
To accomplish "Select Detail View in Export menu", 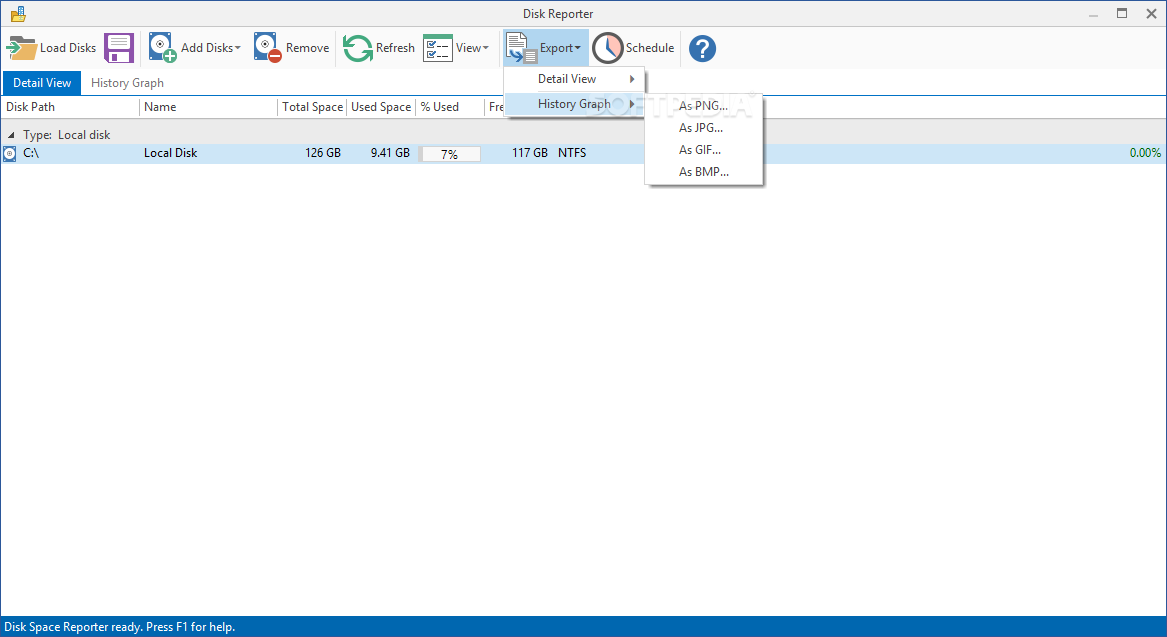I will (x=575, y=79).
